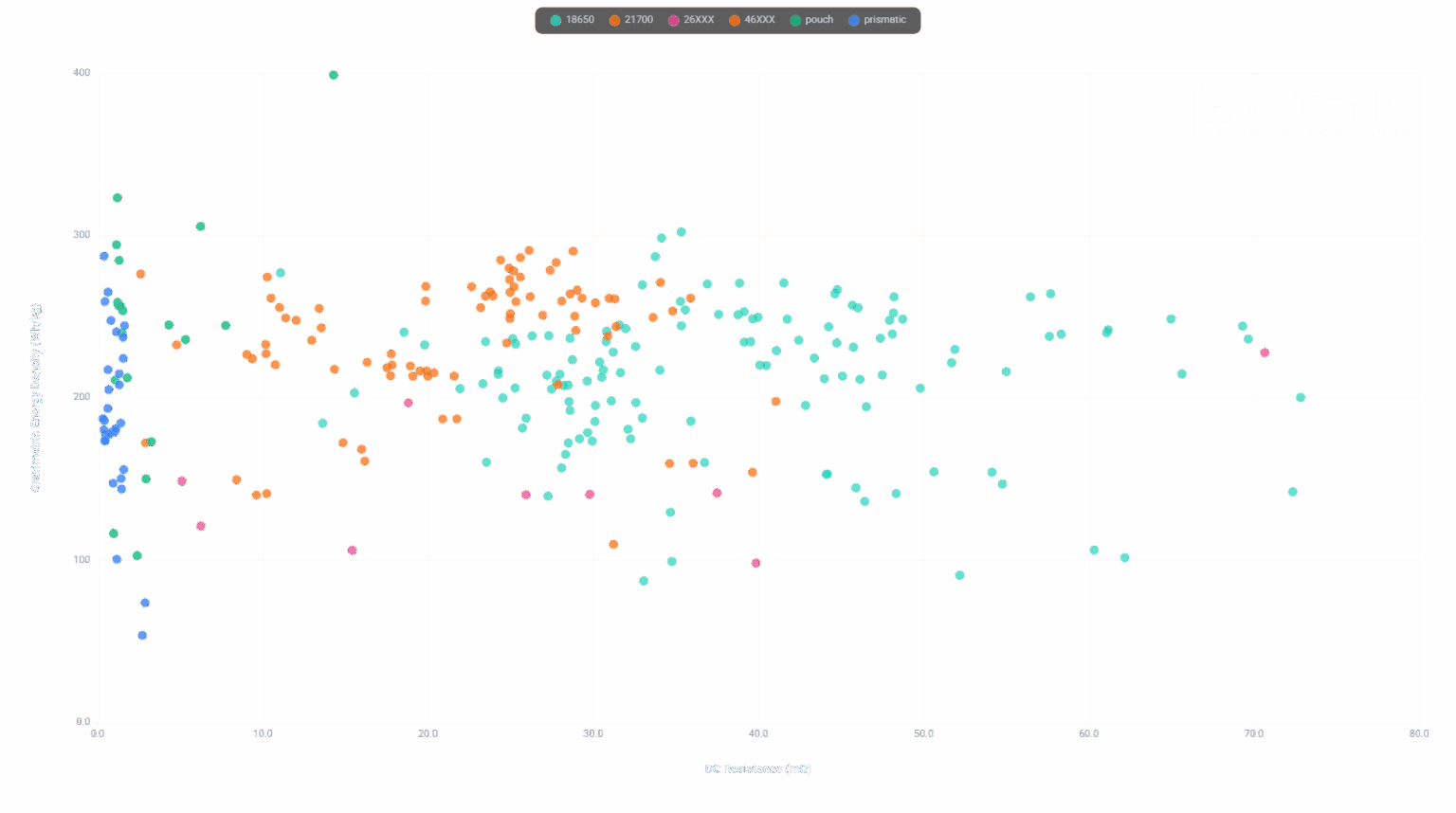Select the lowest blue prismatic data point
This screenshot has width=1456, height=813.
tap(142, 636)
